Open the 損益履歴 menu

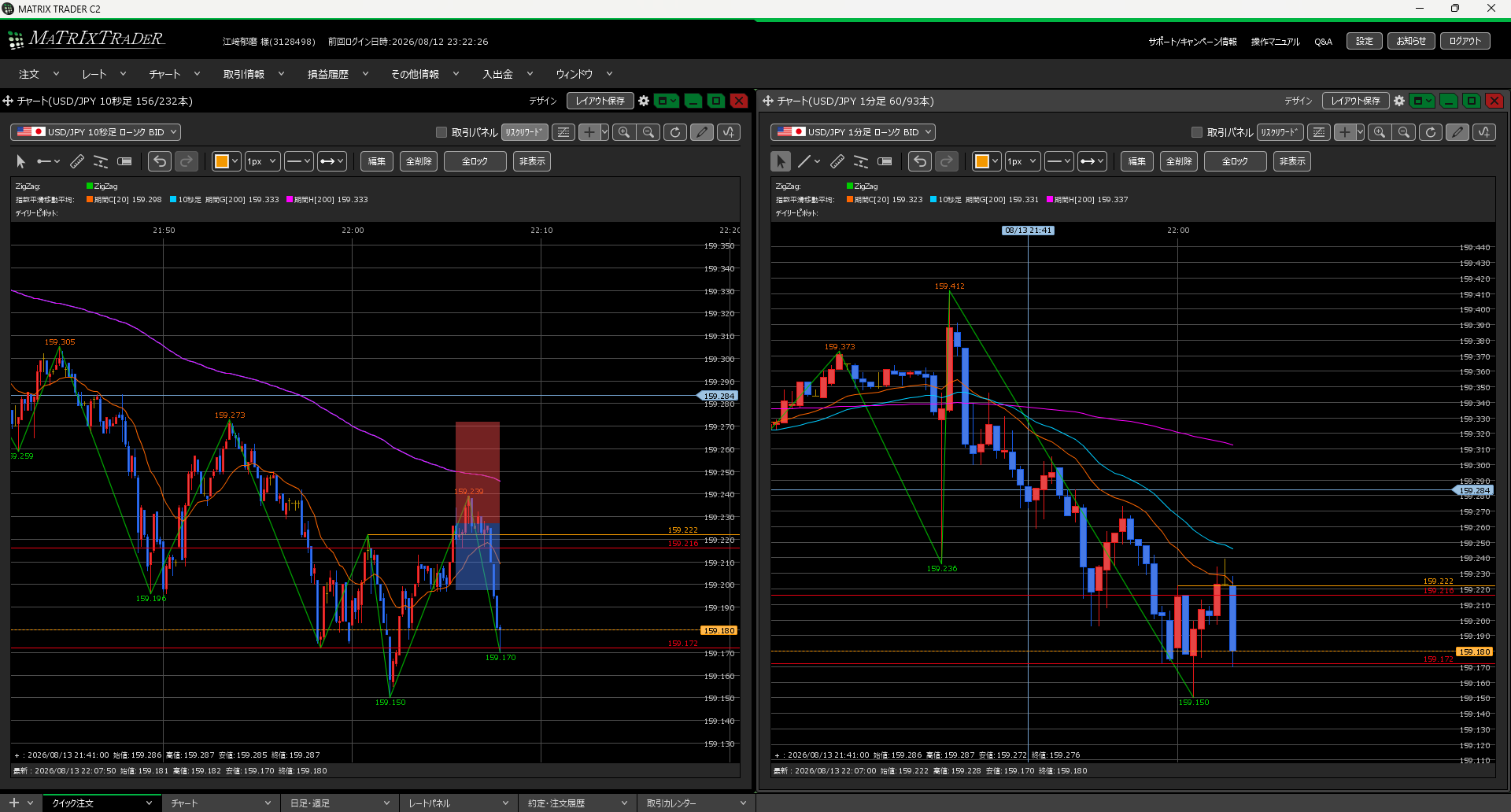tap(338, 74)
